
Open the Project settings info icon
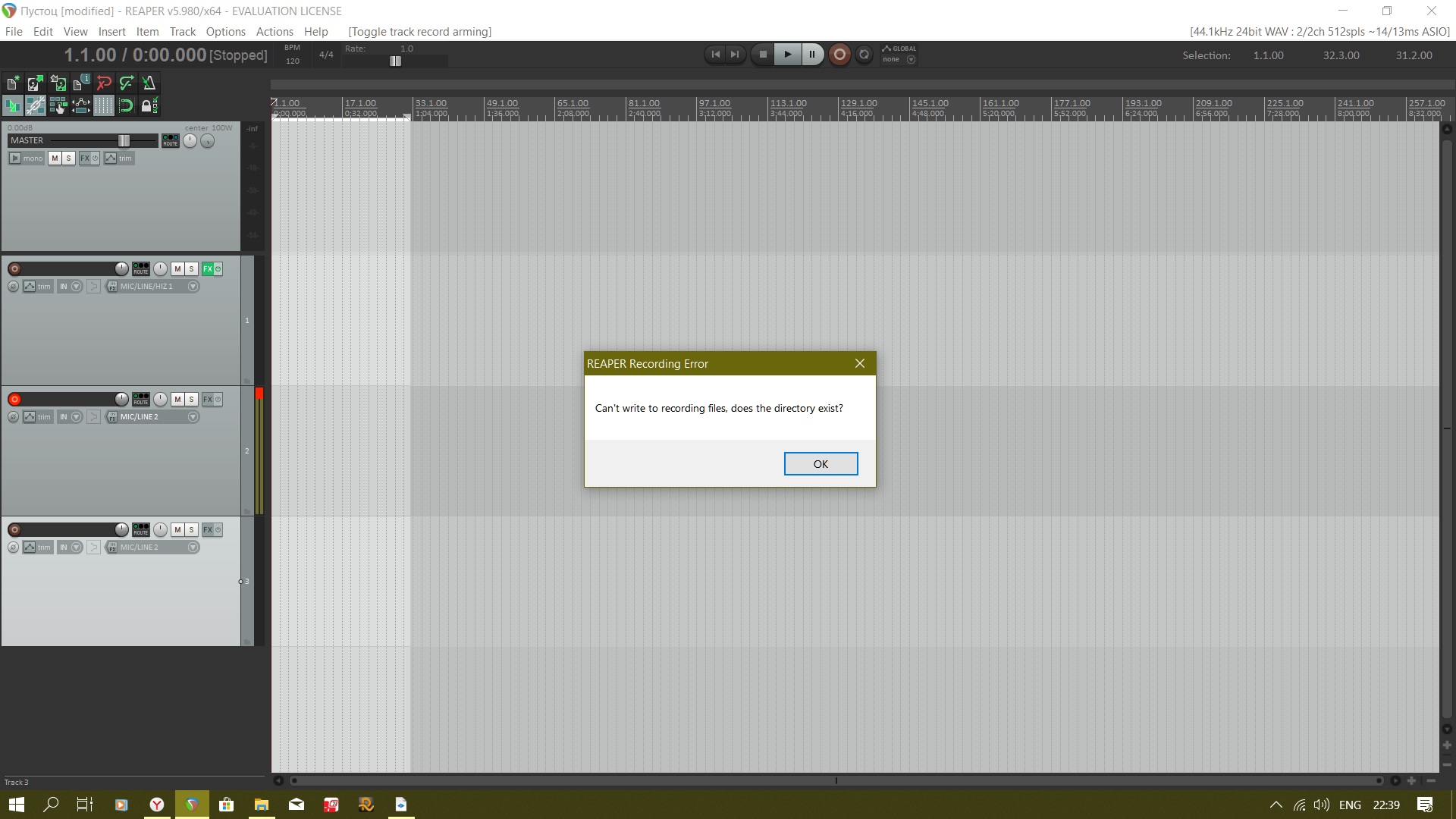80,83
